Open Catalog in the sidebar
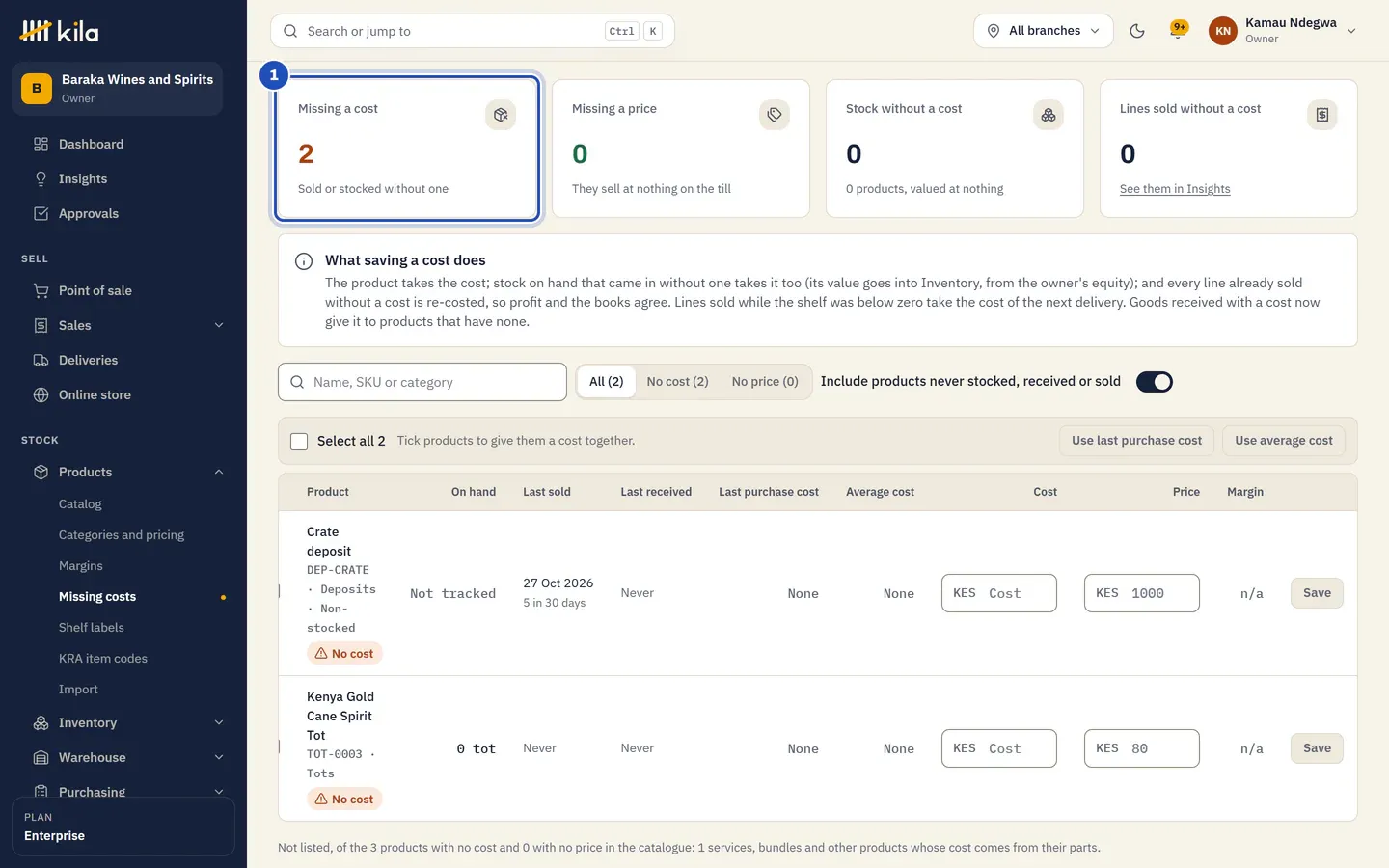 [80, 504]
